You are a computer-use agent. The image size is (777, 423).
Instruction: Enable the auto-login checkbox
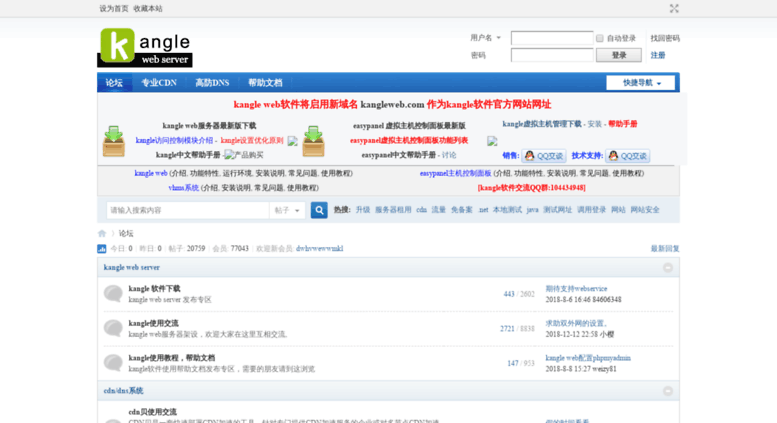pyautogui.click(x=600, y=38)
